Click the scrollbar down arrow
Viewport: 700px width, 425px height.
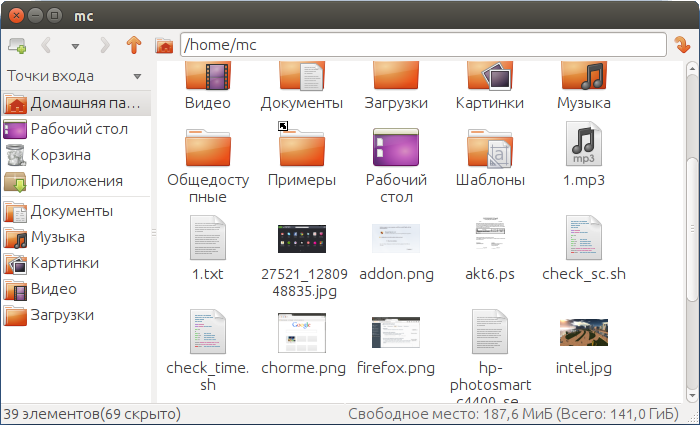[692, 395]
